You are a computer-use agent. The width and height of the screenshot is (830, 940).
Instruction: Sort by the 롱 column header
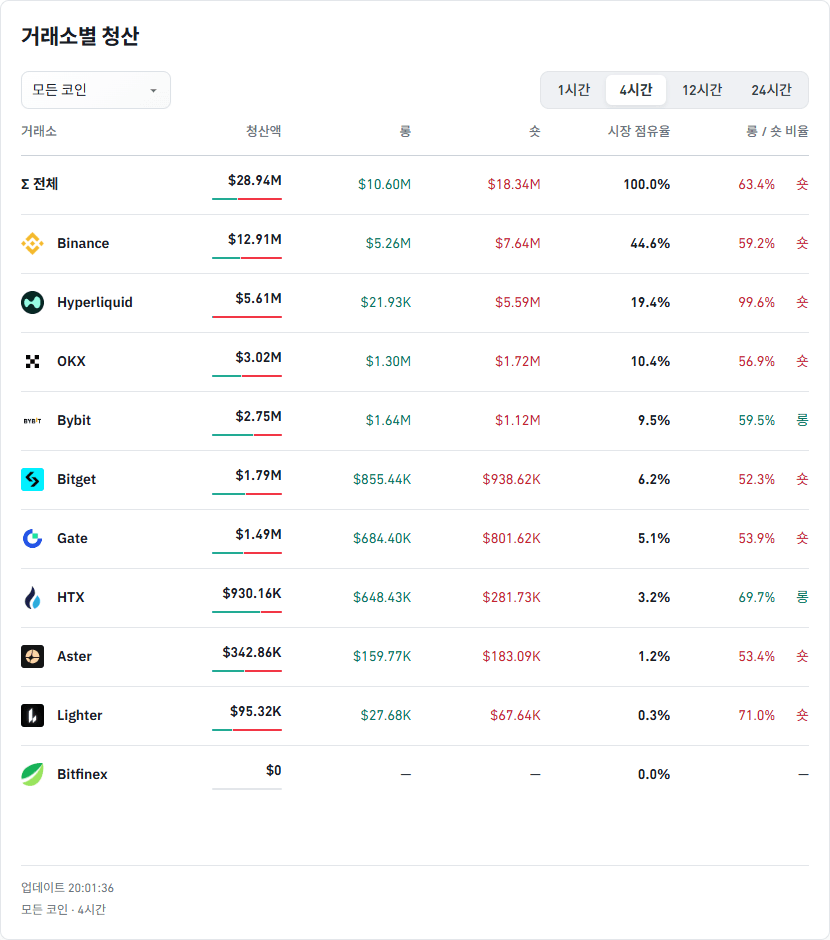click(x=405, y=131)
